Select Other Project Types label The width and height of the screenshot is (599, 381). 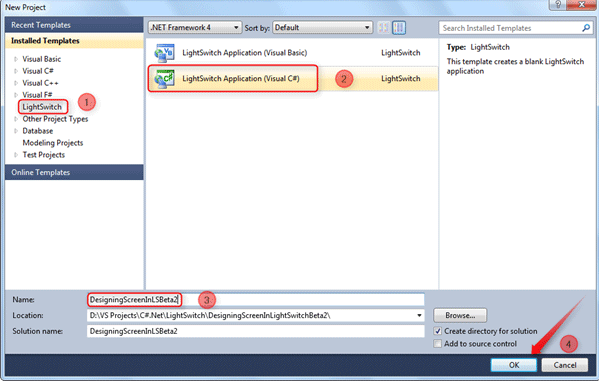pos(55,119)
